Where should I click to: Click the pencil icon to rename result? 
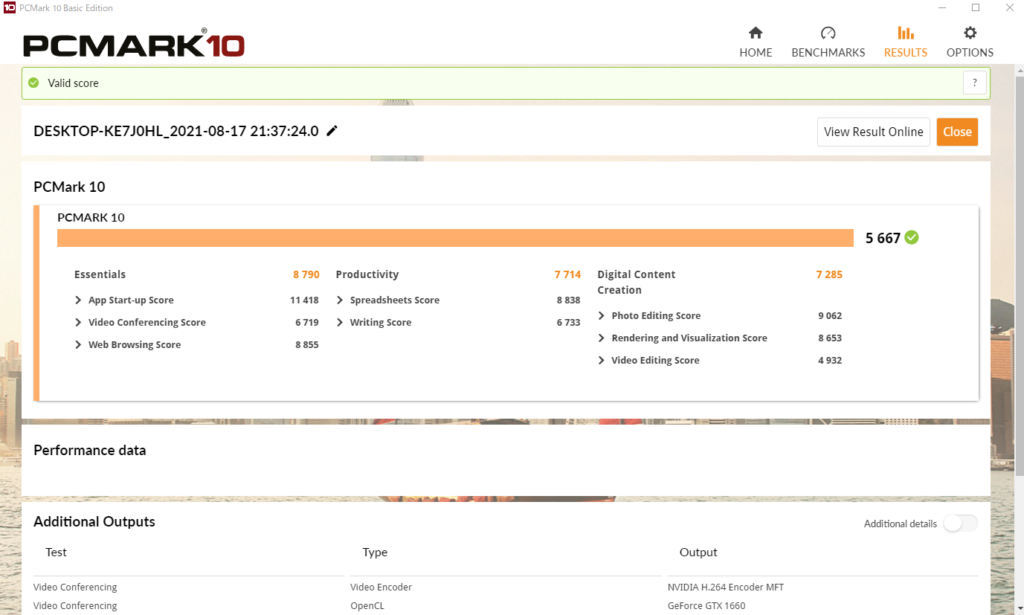[x=332, y=131]
